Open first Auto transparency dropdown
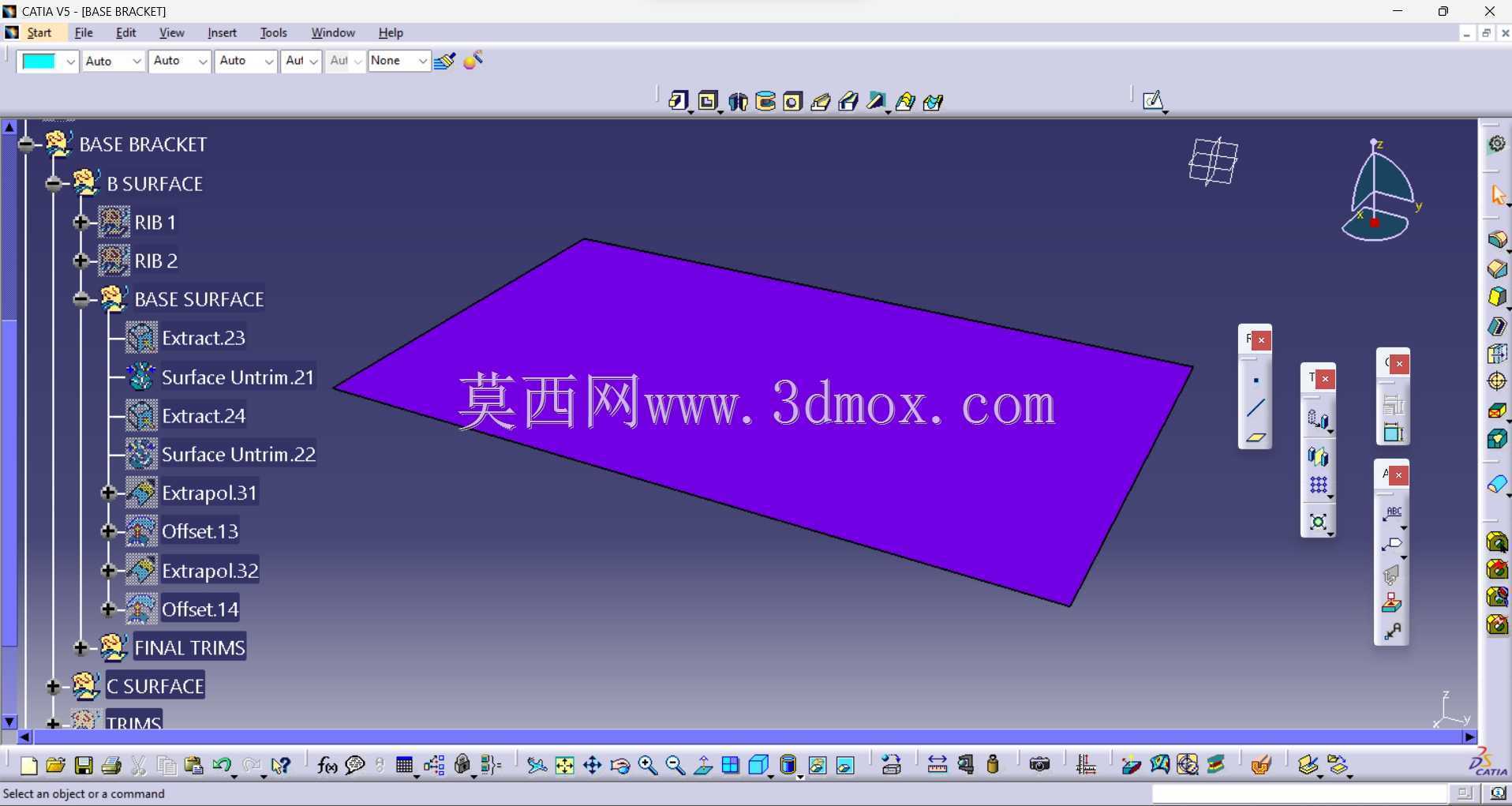 tap(137, 62)
